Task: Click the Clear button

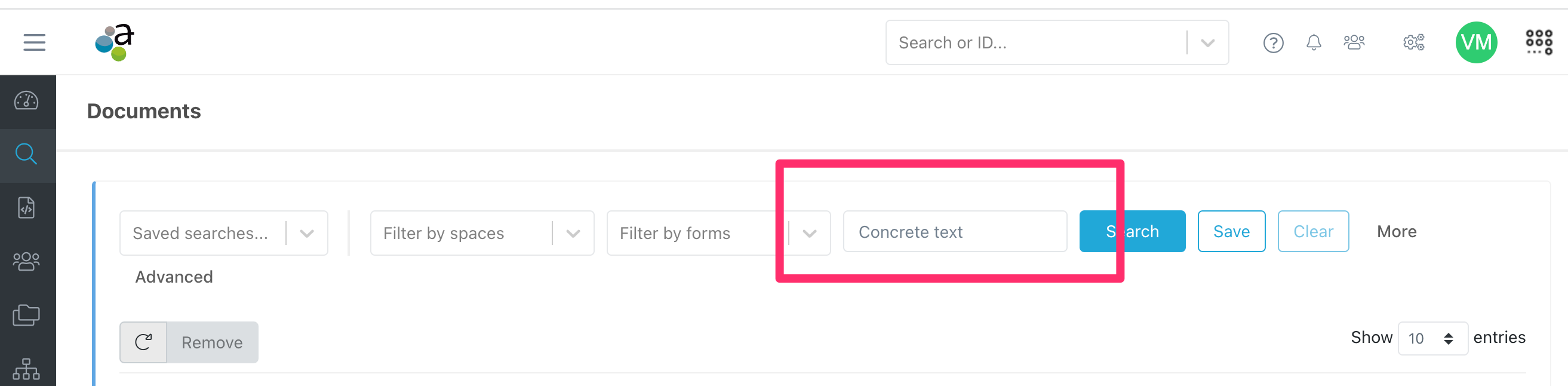Action: pos(1313,231)
